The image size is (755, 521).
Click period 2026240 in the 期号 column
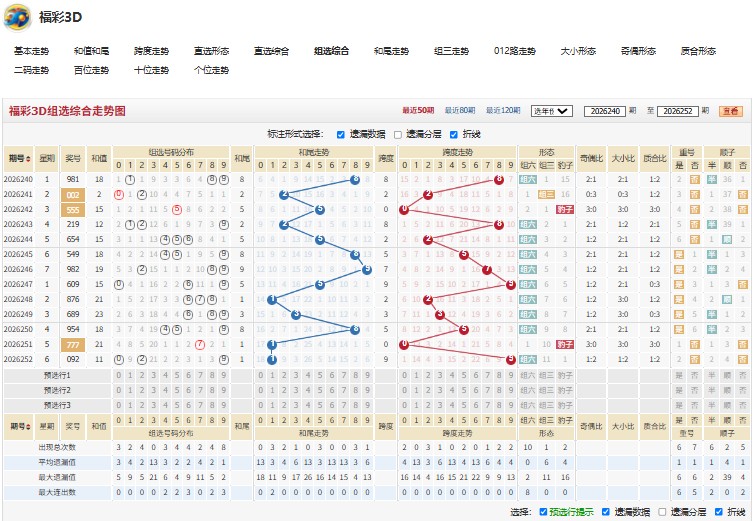coord(18,179)
